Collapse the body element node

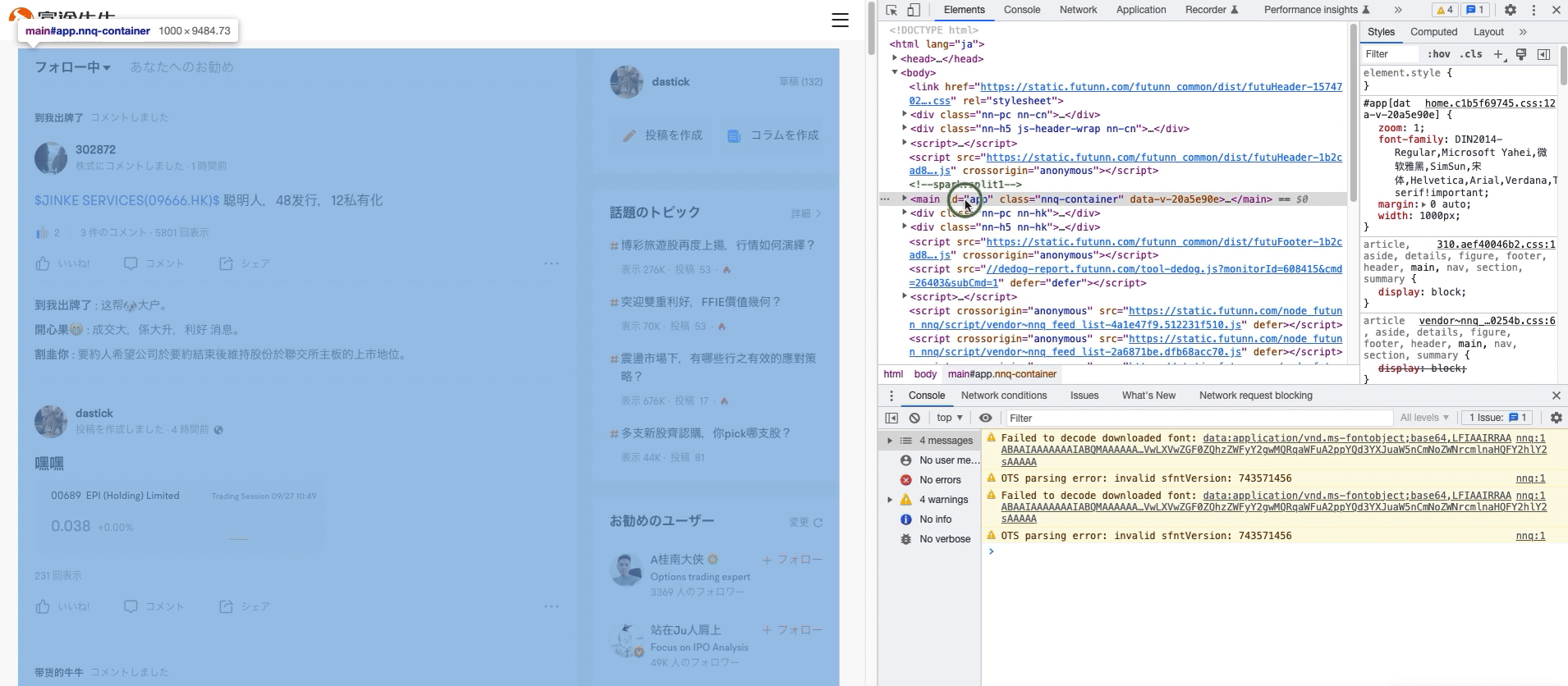895,72
